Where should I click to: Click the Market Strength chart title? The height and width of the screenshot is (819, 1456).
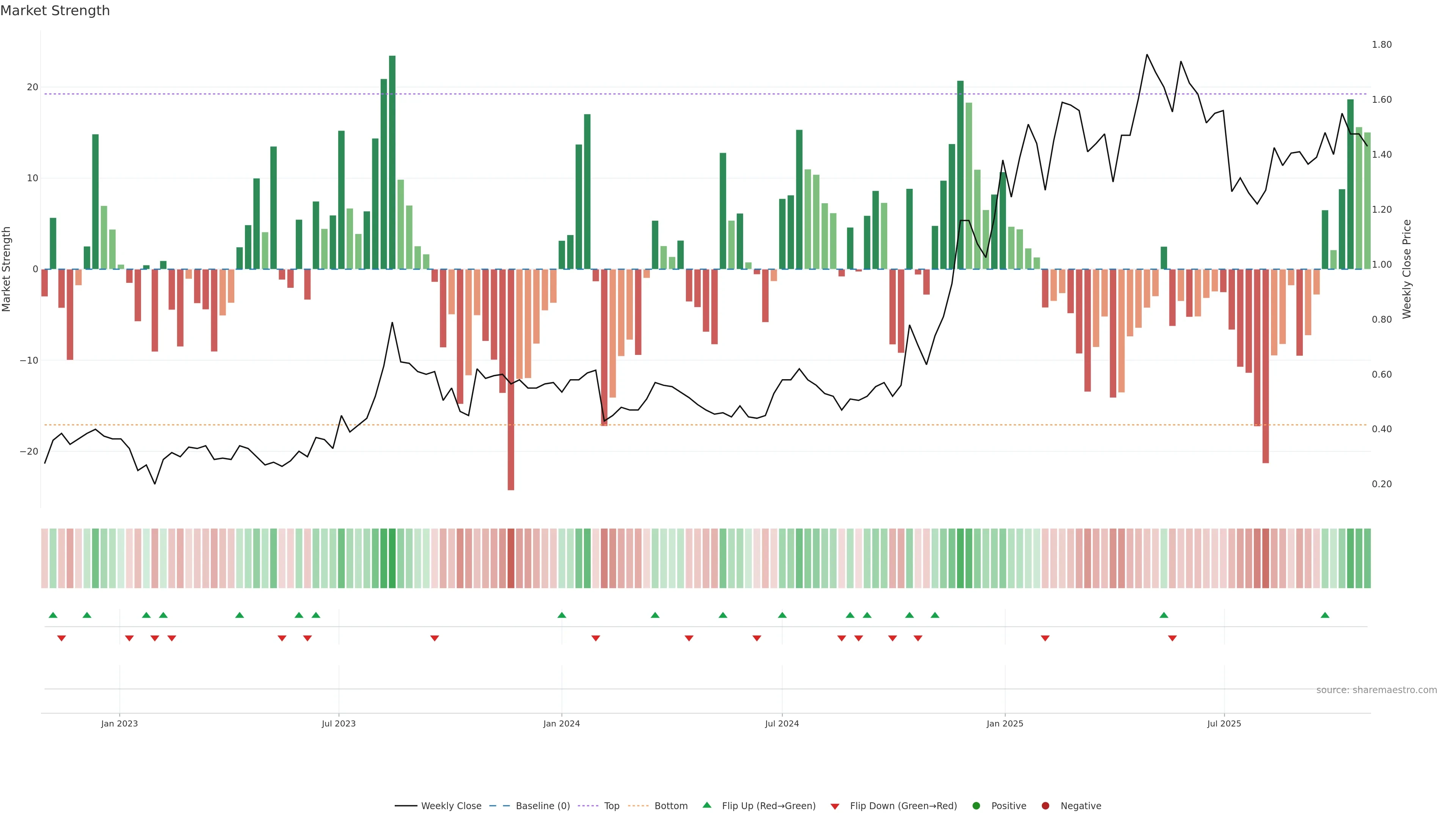click(55, 11)
